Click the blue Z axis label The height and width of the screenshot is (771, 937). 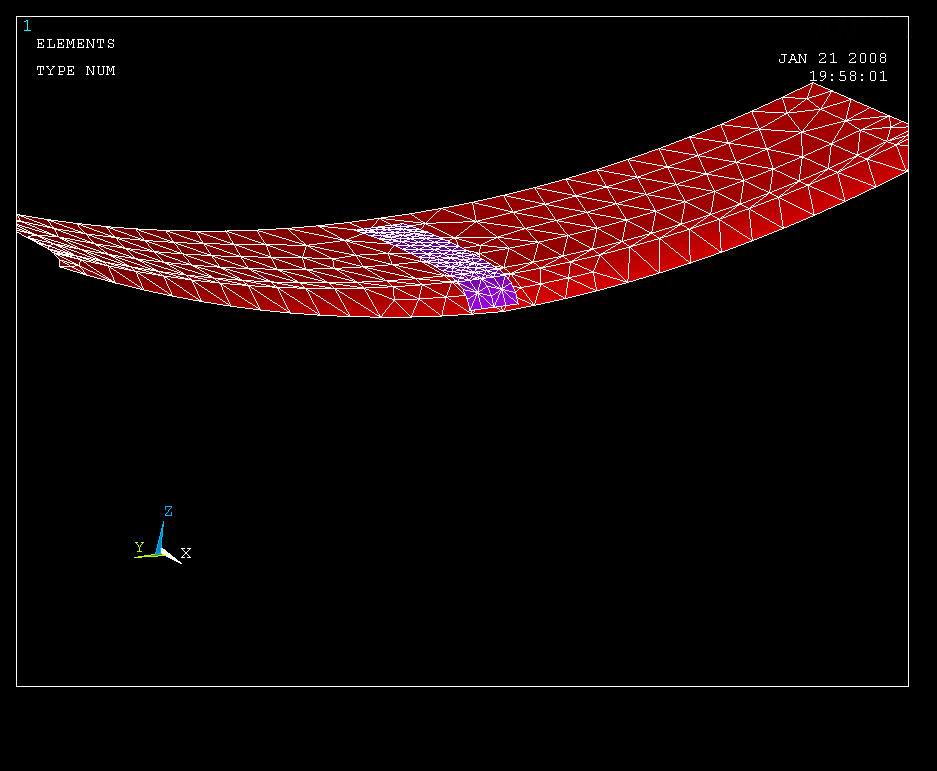(169, 511)
